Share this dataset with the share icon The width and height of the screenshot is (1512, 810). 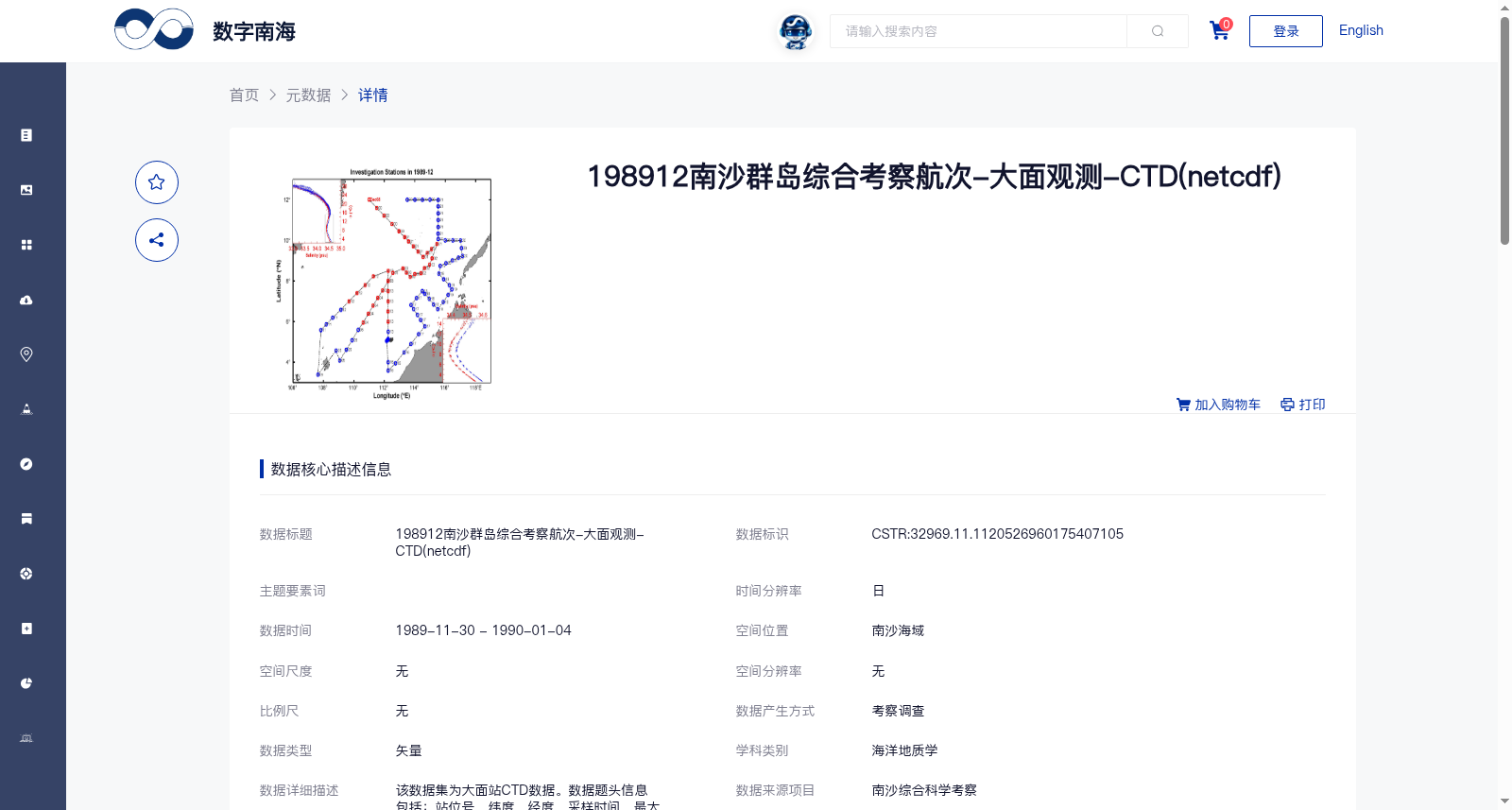click(157, 240)
